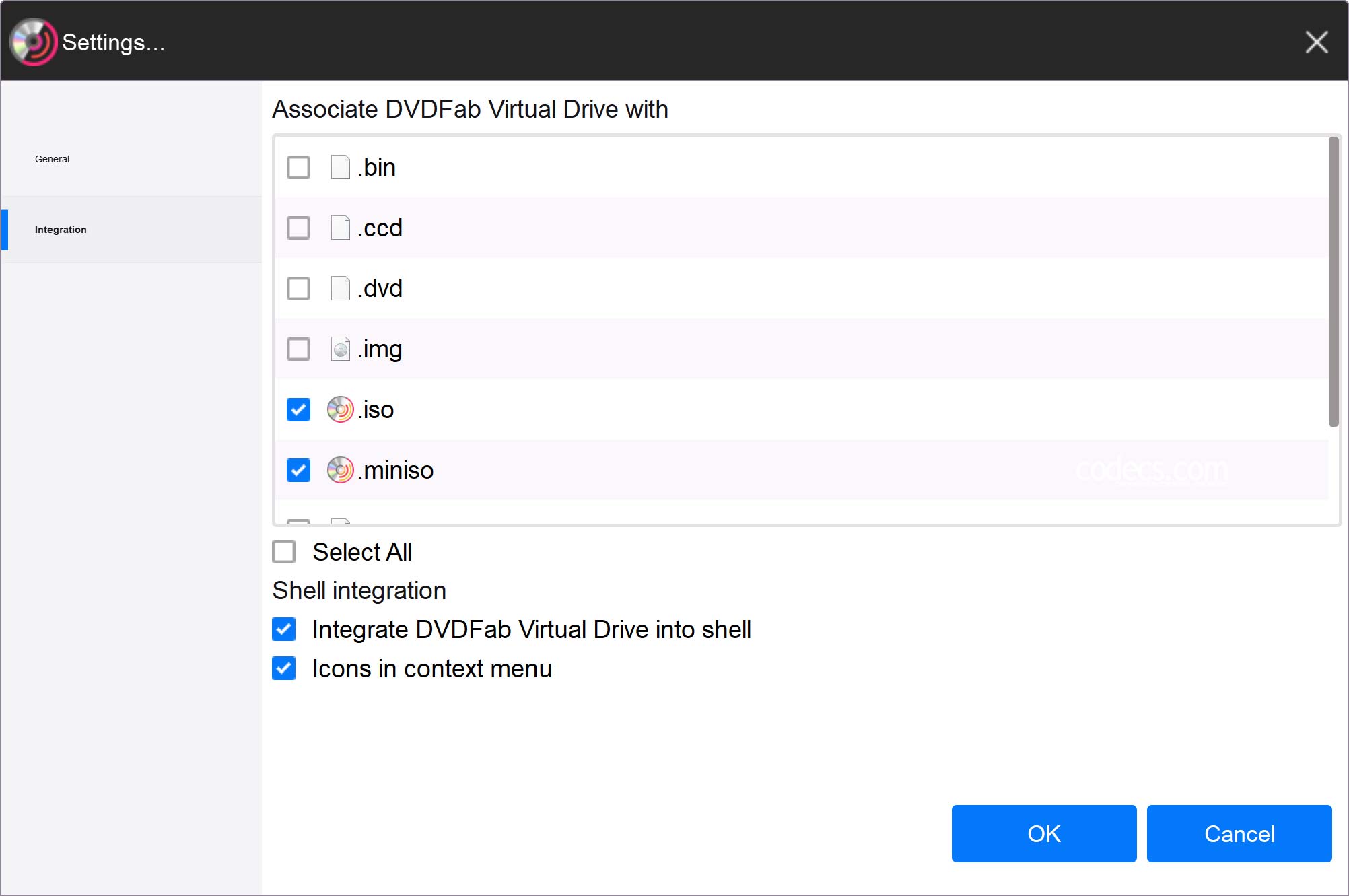The width and height of the screenshot is (1349, 896).
Task: Click the file type list scrollbar thumb
Action: coord(1334,281)
